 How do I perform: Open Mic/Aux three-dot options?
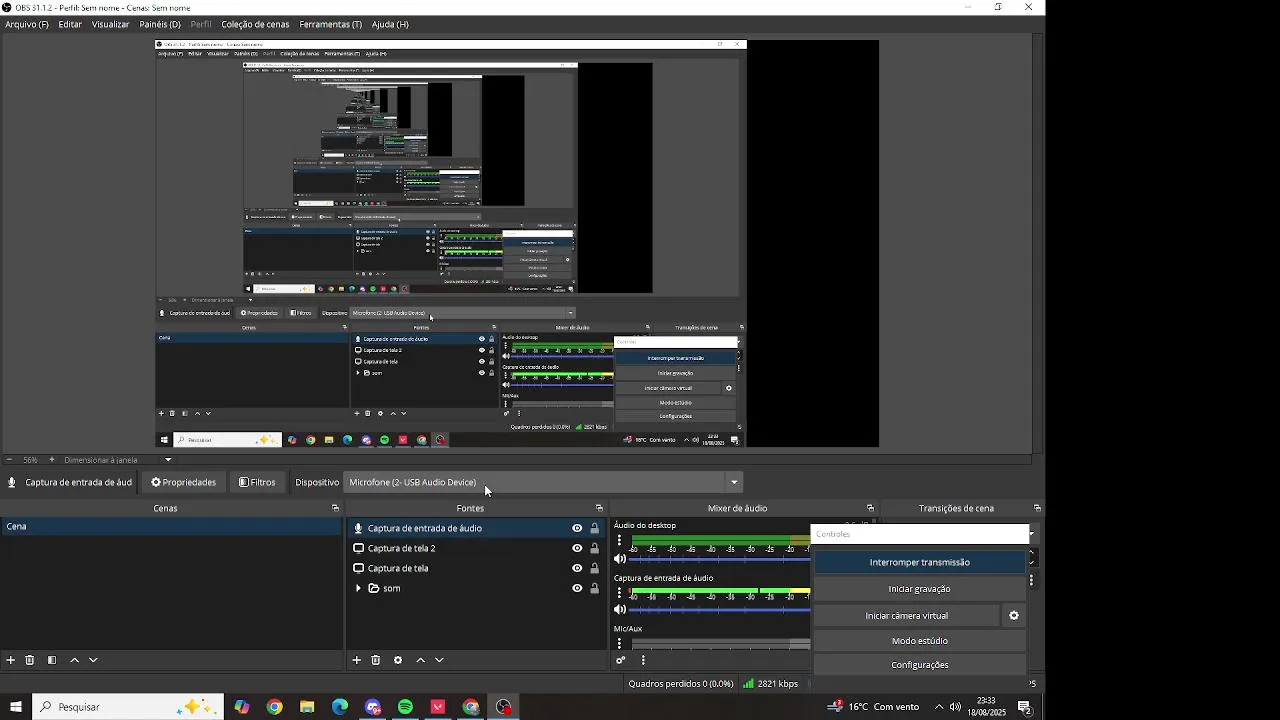pyautogui.click(x=619, y=643)
